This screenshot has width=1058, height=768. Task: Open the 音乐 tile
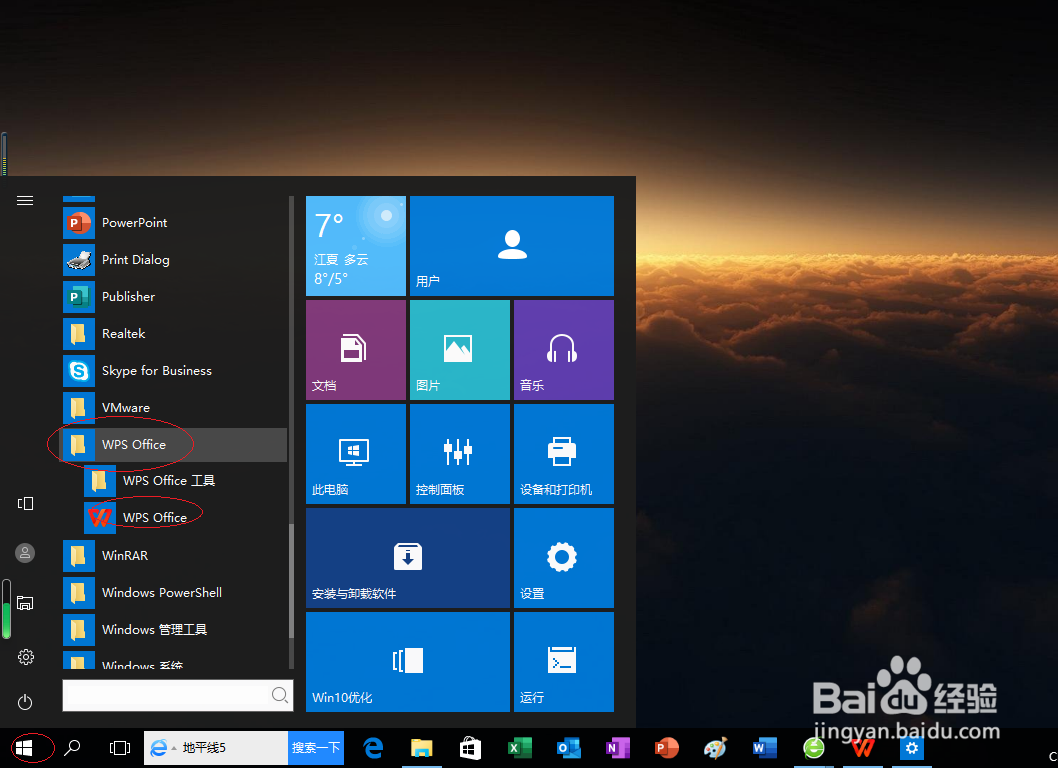(564, 350)
